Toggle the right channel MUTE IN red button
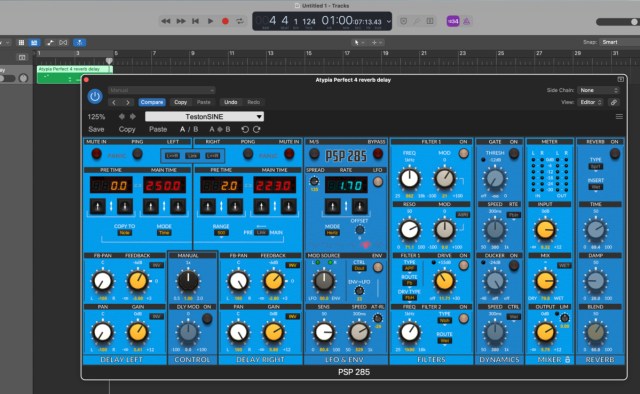Viewport: 640px width, 394px height. pos(289,154)
